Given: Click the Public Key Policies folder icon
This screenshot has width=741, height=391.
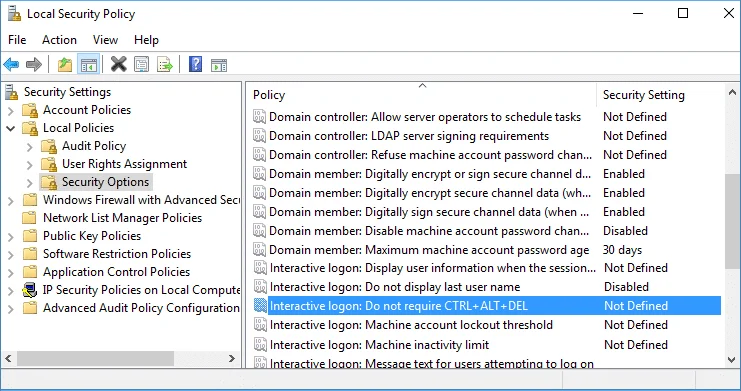Looking at the screenshot, I should 30,236.
